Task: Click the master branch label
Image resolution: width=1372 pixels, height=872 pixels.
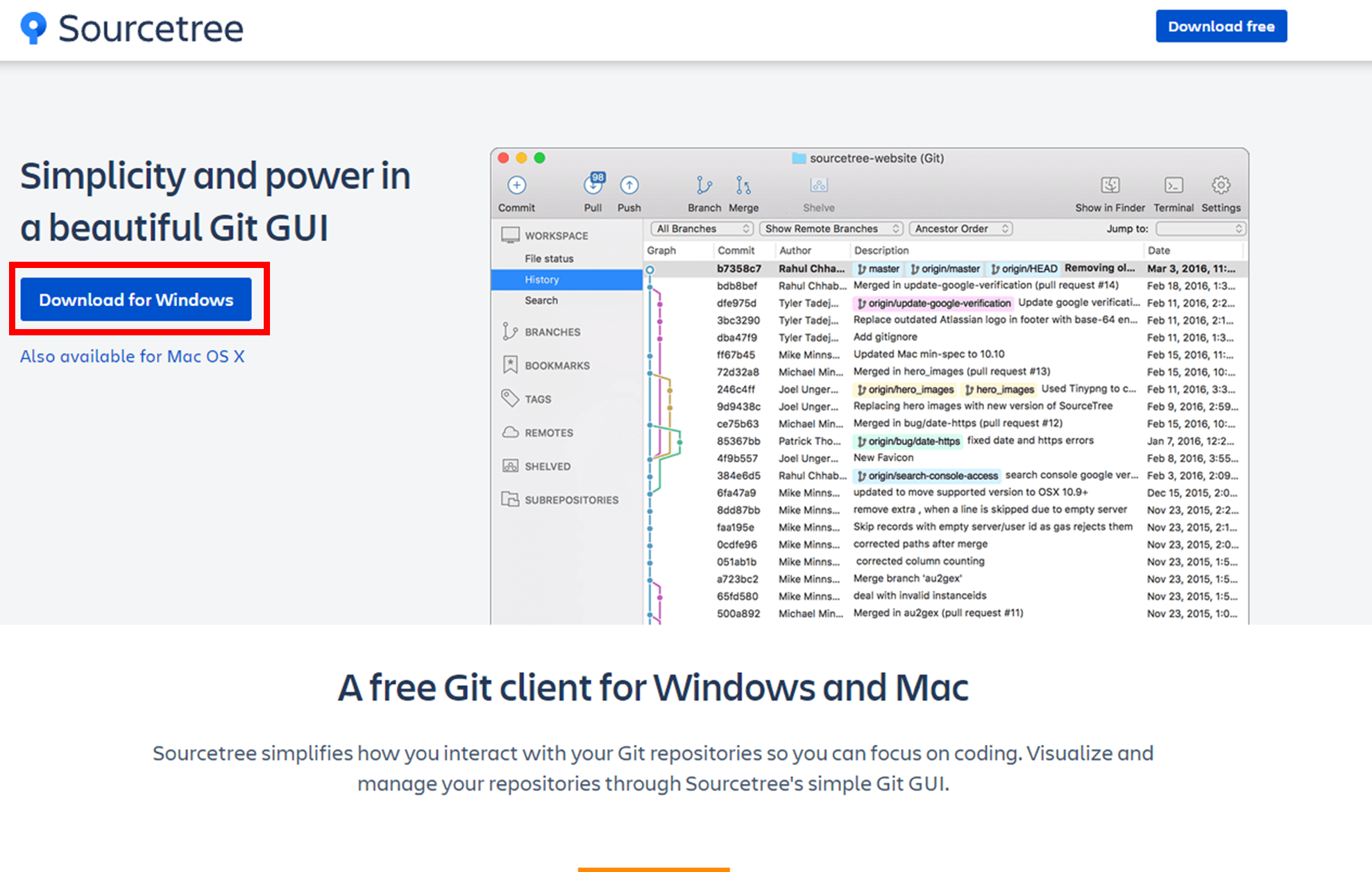Action: pyautogui.click(x=878, y=269)
